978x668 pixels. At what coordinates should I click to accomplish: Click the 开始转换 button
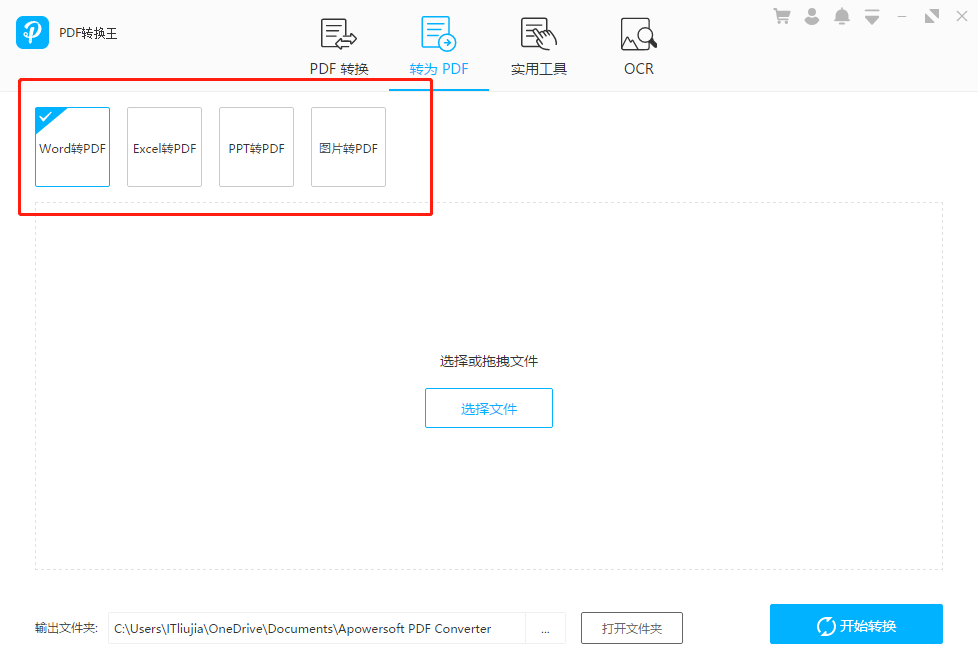[x=856, y=624]
